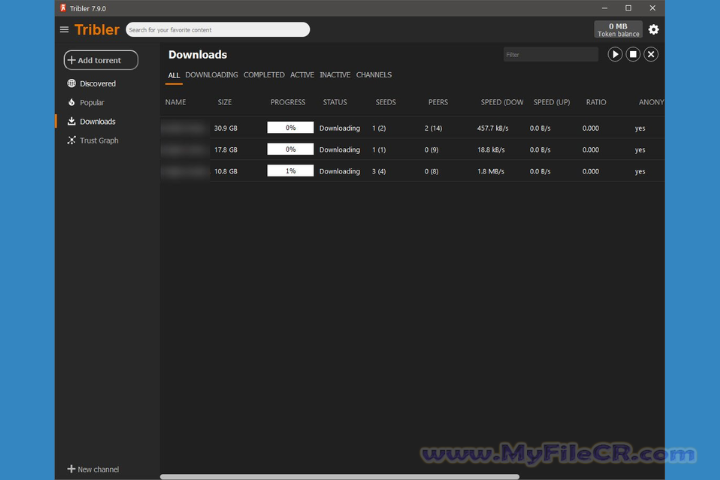This screenshot has height=480, width=720.
Task: Sort by the PROGRESS column header
Action: tap(287, 102)
